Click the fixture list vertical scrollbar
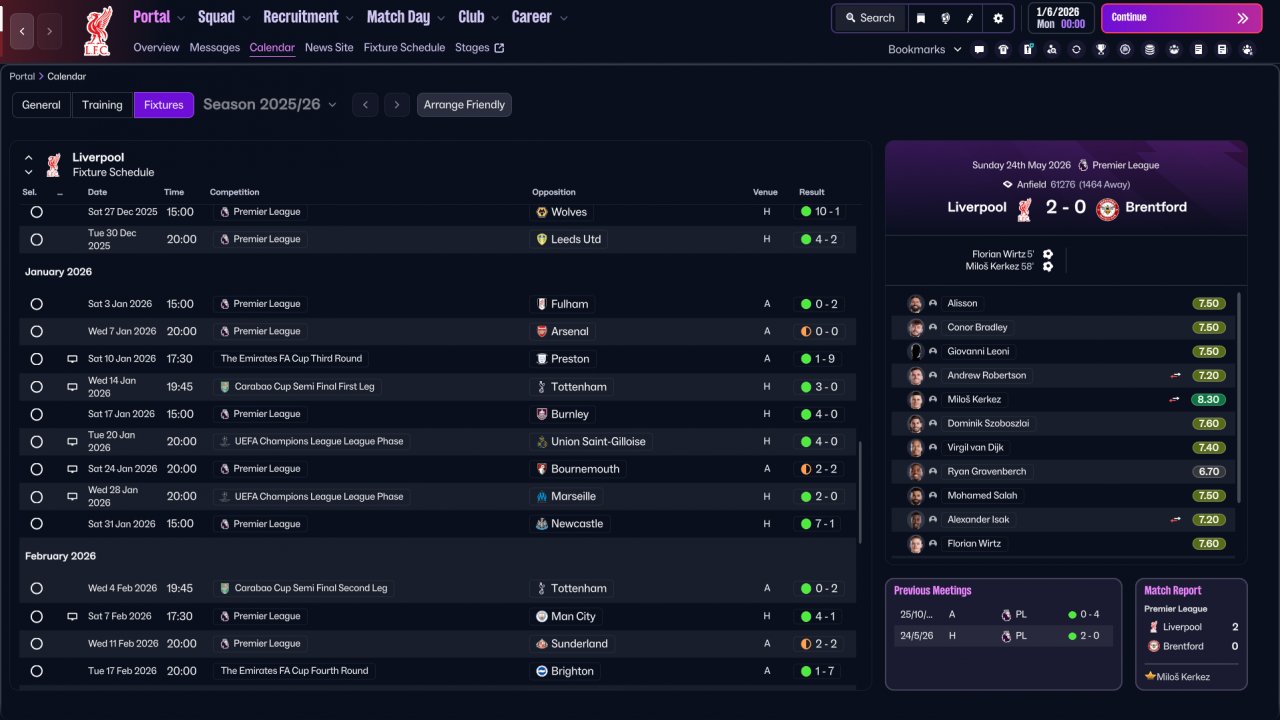 pos(859,492)
